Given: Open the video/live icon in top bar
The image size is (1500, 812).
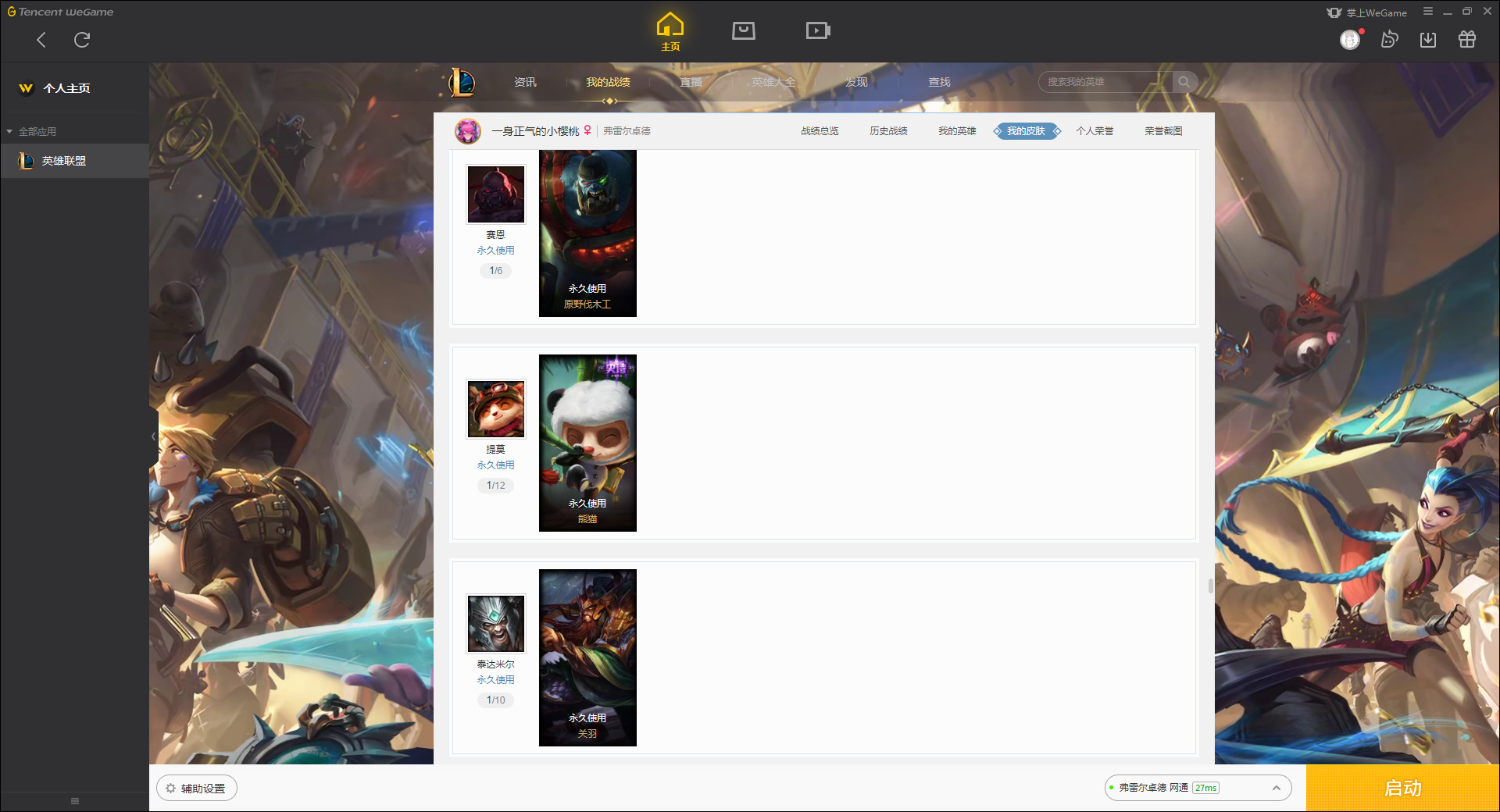Looking at the screenshot, I should [x=818, y=30].
